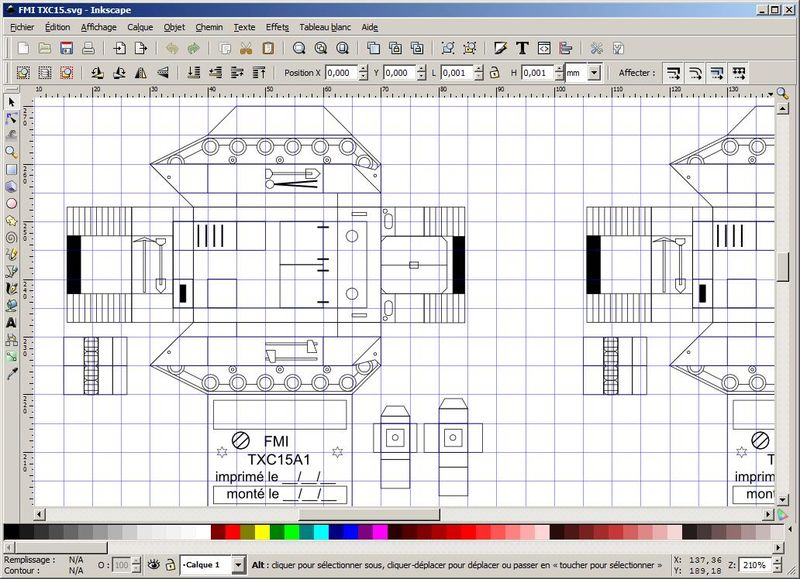Activate the Text tool in toolbox
Image resolution: width=800 pixels, height=579 pixels.
[12, 322]
